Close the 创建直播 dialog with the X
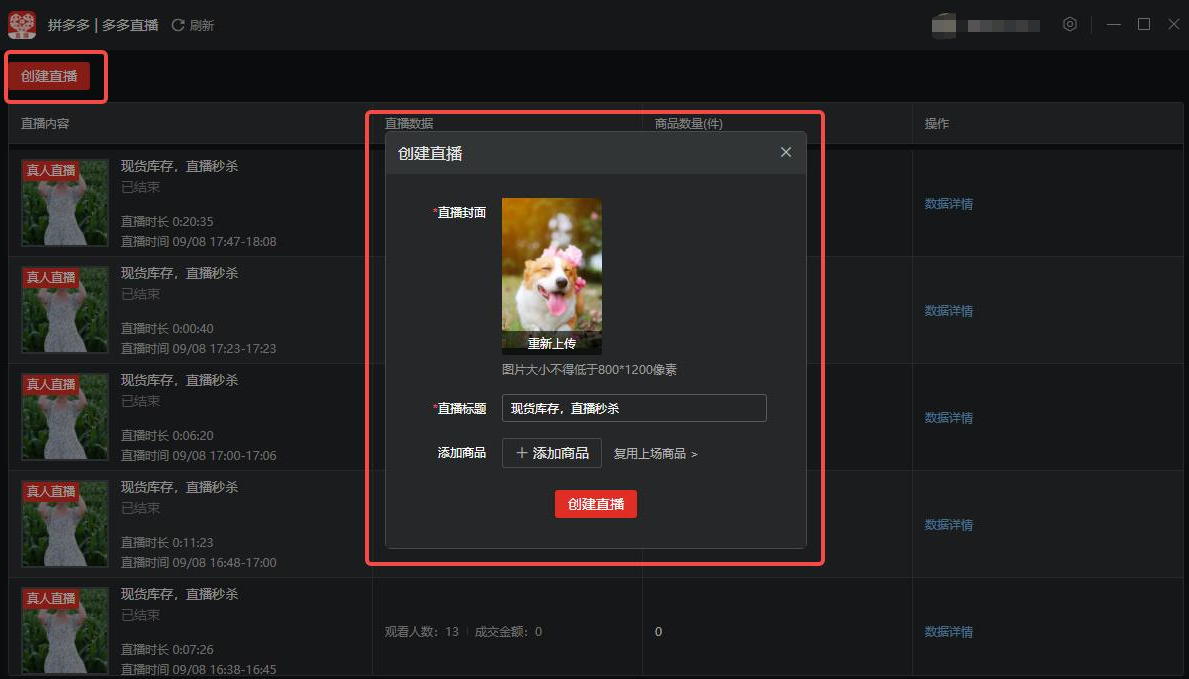This screenshot has height=679, width=1189. [x=786, y=152]
